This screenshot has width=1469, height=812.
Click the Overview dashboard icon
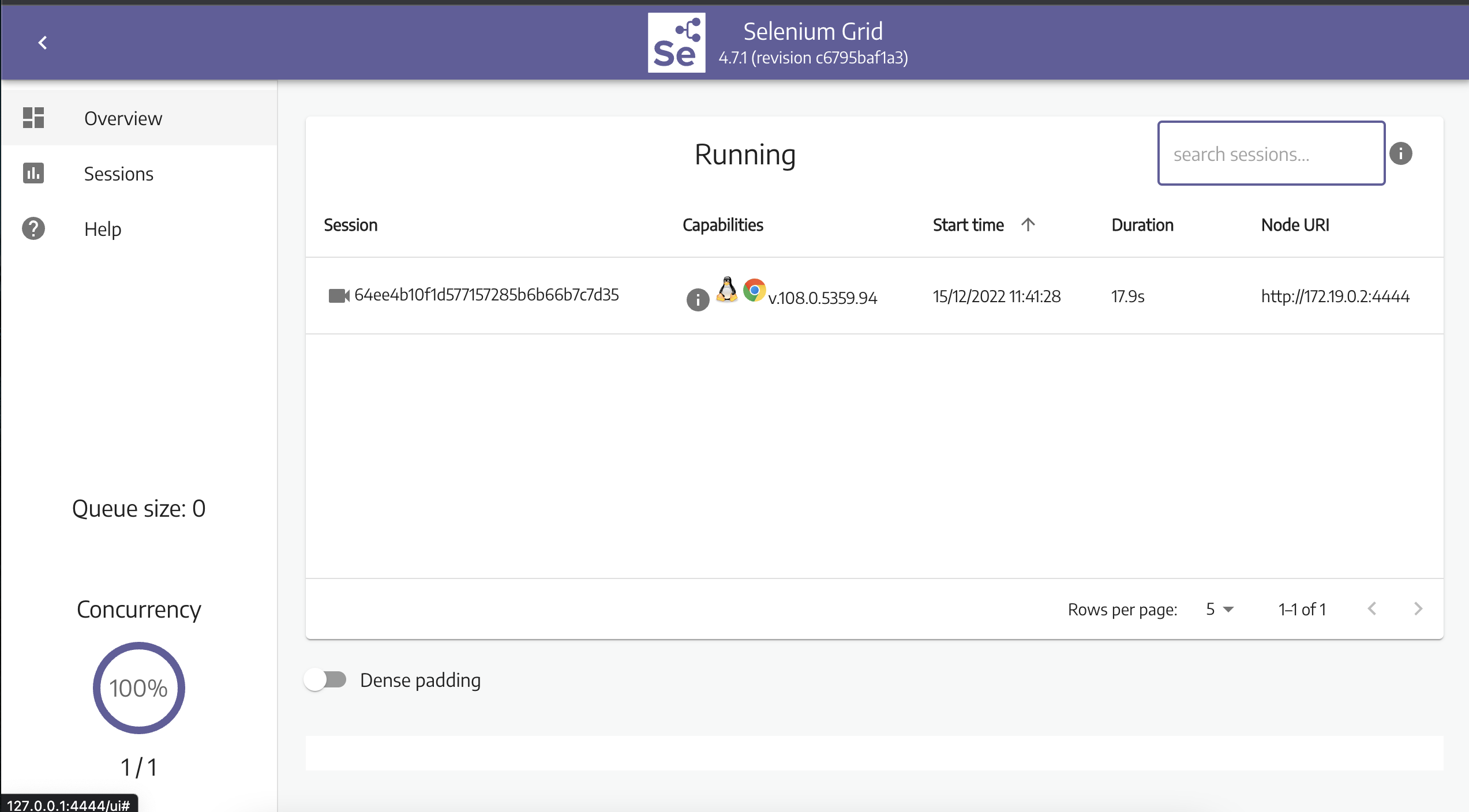point(33,118)
